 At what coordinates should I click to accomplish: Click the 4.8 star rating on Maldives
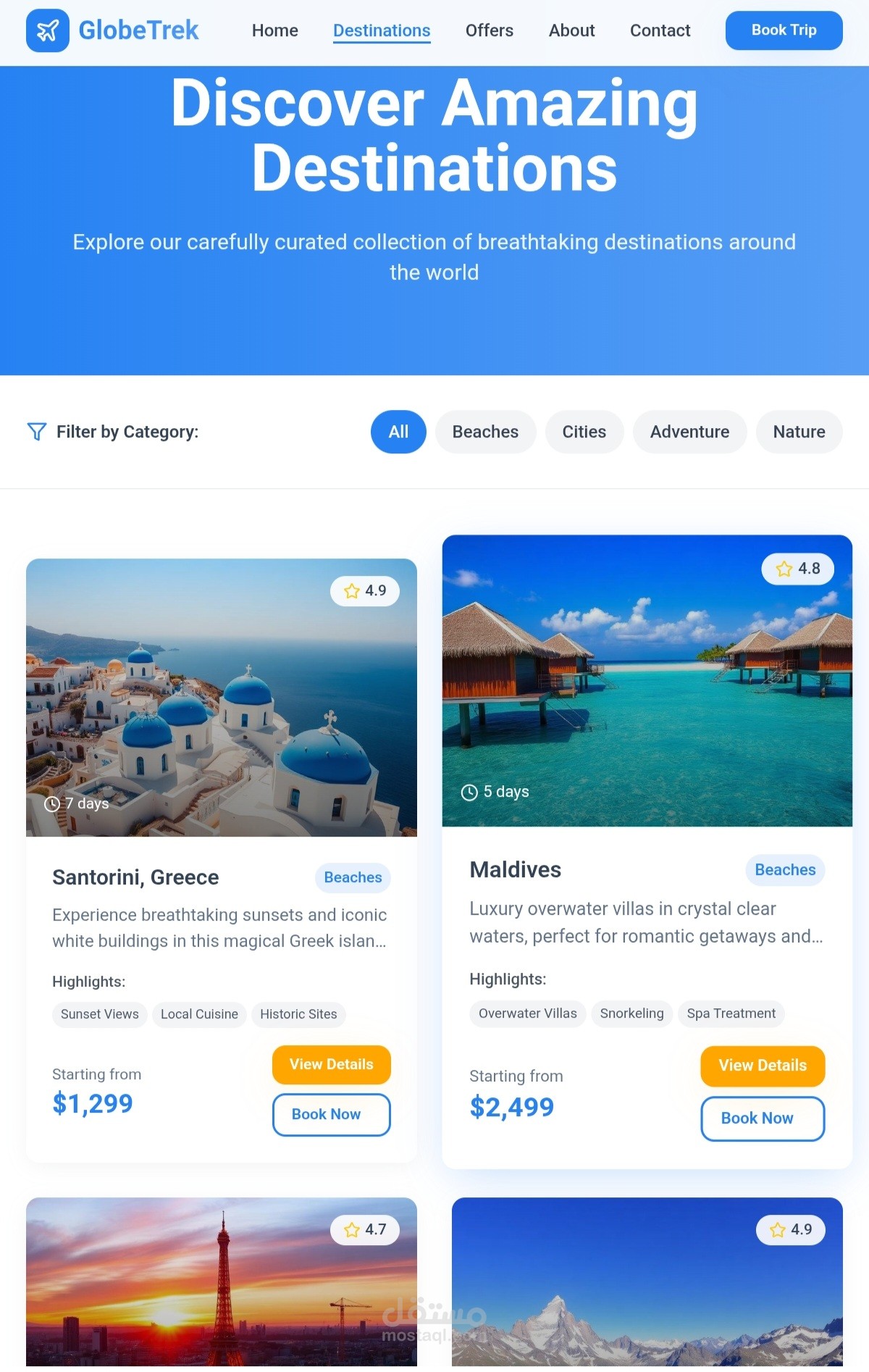797,569
